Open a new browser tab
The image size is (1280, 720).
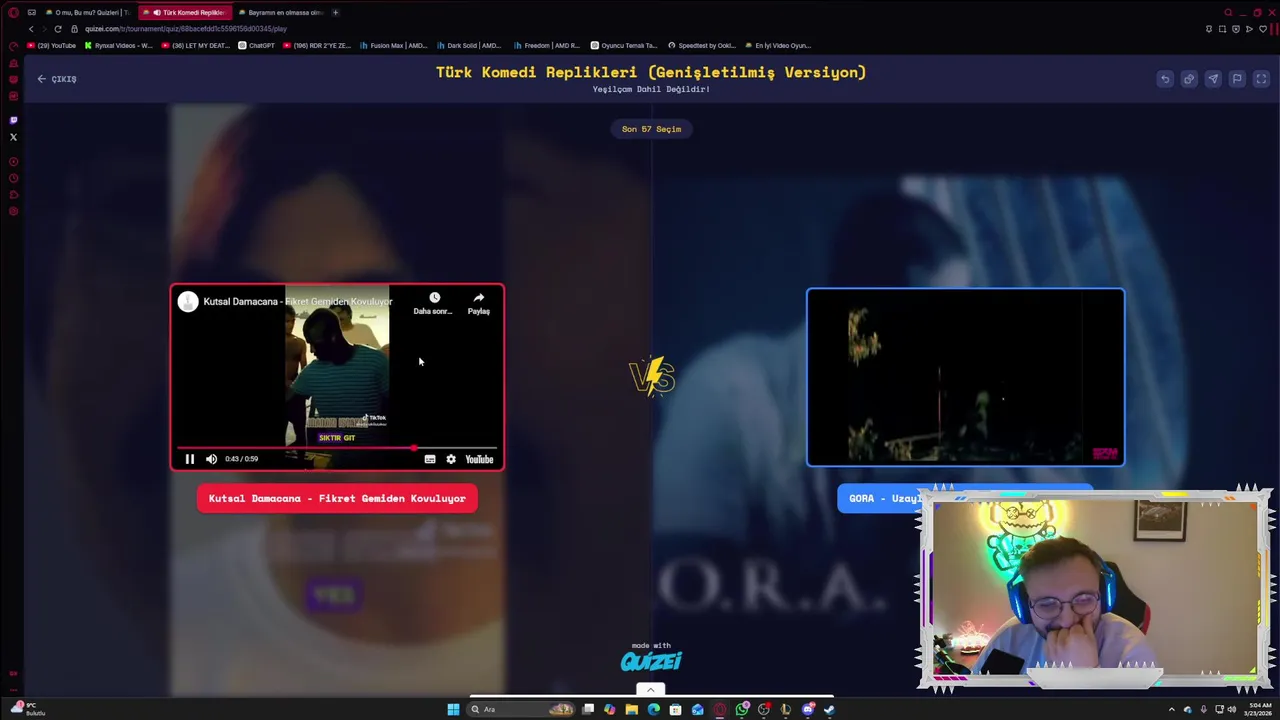pyautogui.click(x=335, y=12)
